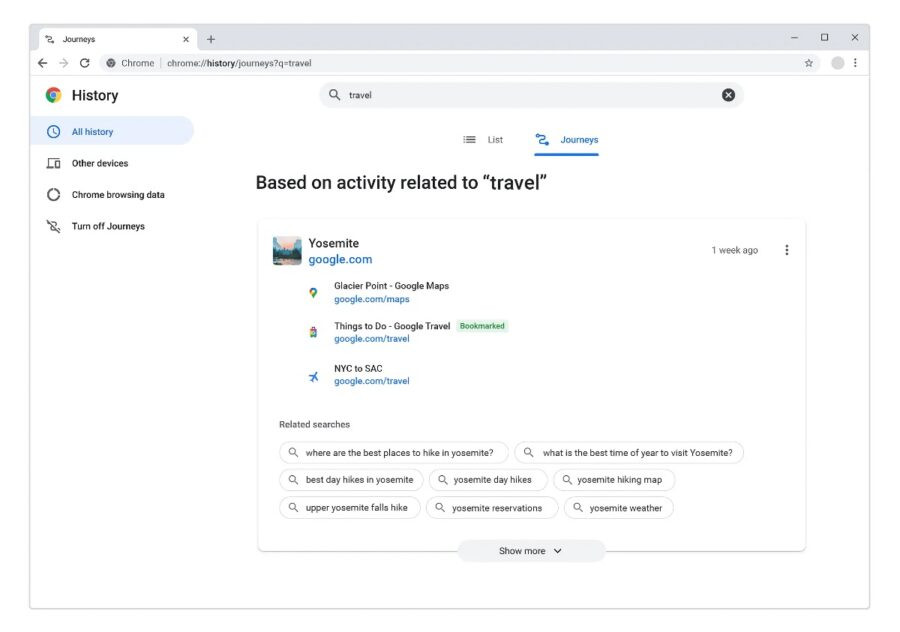
Task: Clear the travel search with the X button
Action: point(728,94)
